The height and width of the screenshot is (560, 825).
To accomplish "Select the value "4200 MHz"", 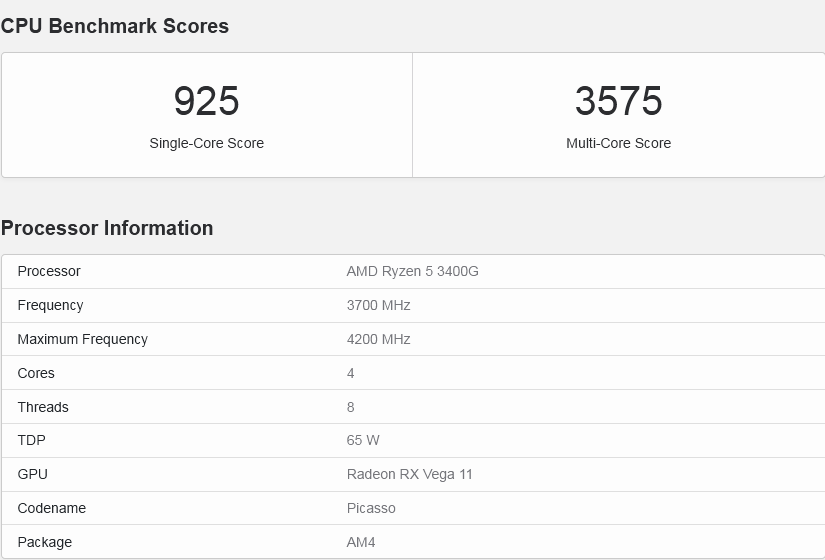I will (x=378, y=339).
